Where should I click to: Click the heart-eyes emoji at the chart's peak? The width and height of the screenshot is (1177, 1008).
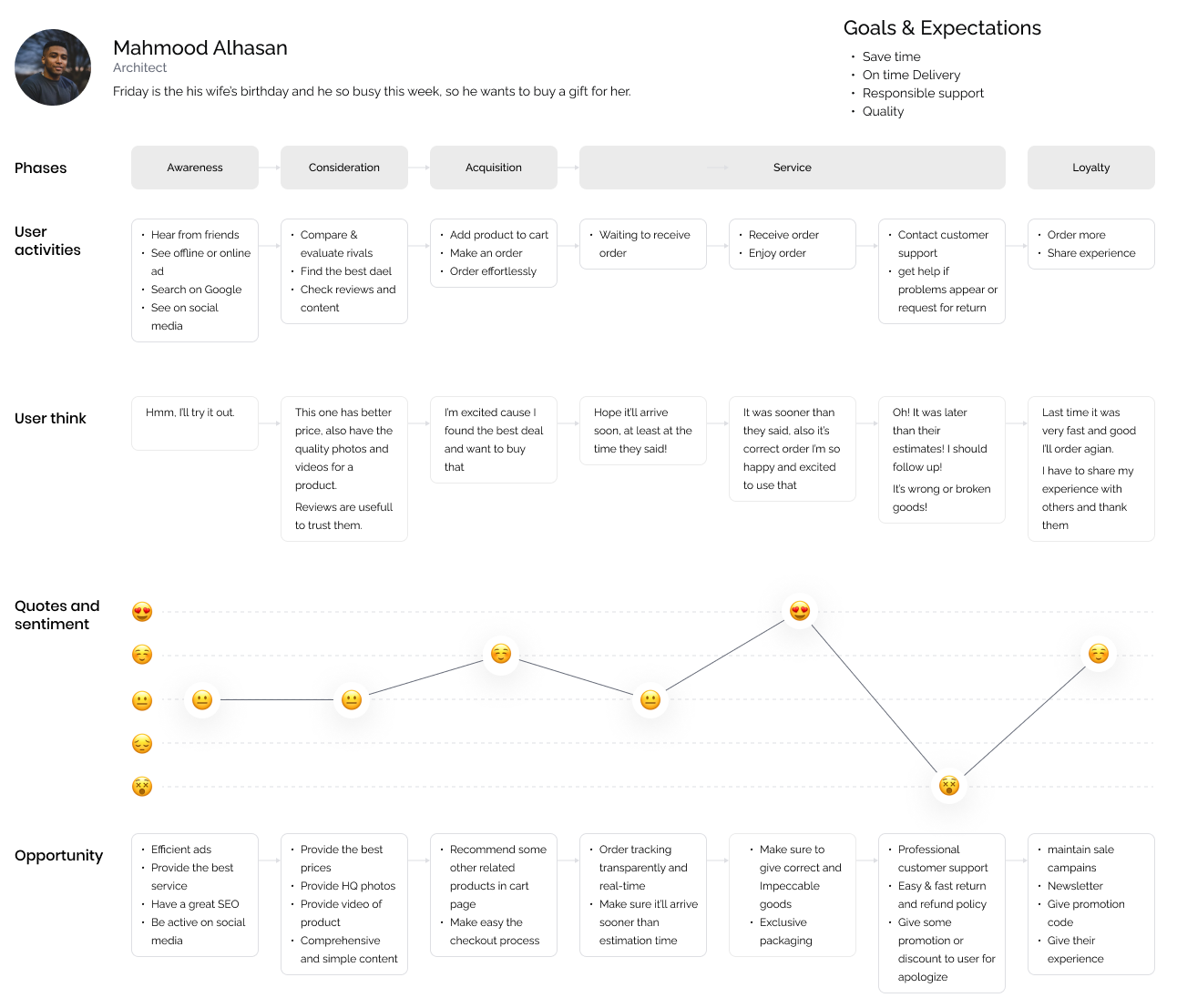(800, 611)
